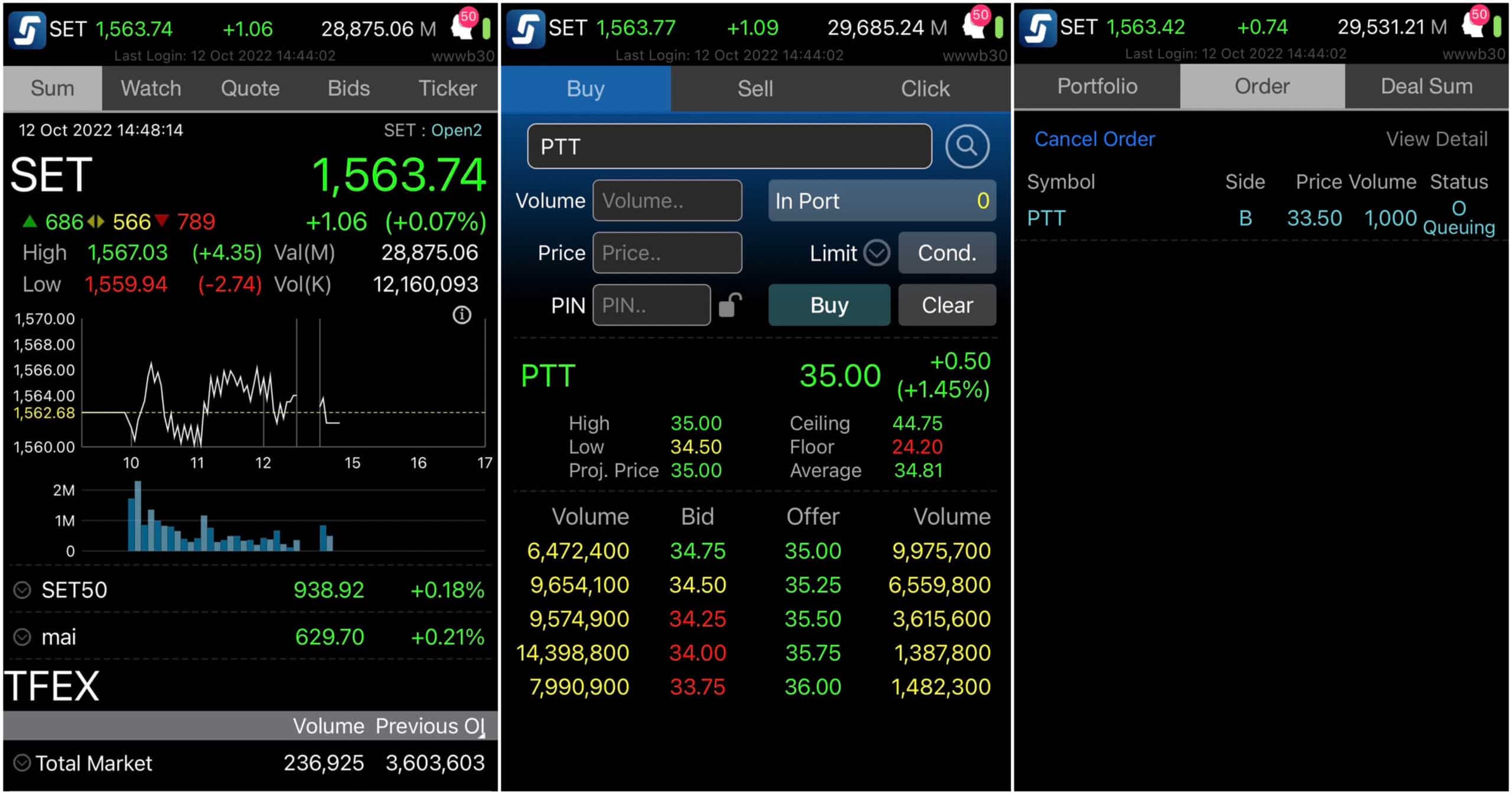Open the Bids tab
The image size is (1512, 794).
tap(348, 88)
